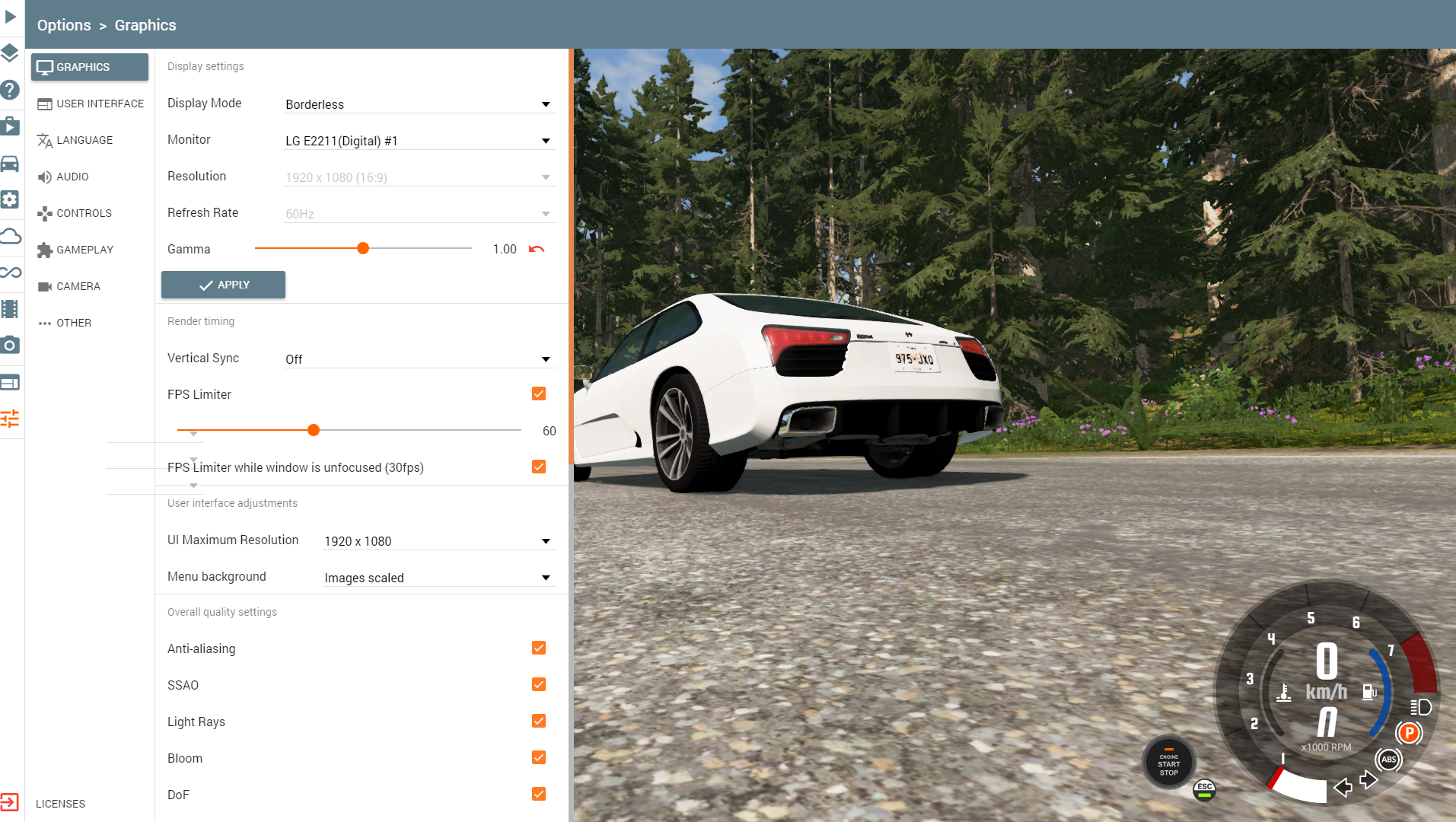Click the headlights indicator icon
Viewport: 1456px width, 822px height.
point(1420,707)
